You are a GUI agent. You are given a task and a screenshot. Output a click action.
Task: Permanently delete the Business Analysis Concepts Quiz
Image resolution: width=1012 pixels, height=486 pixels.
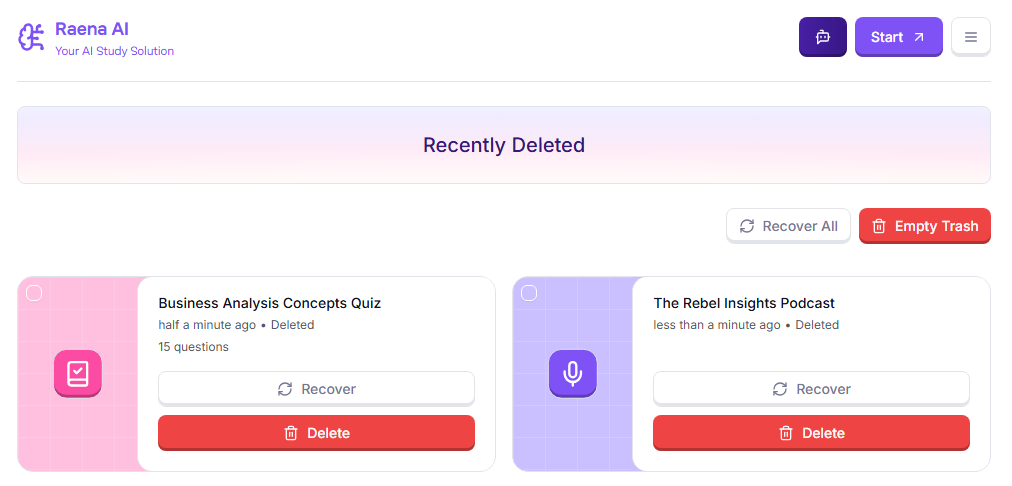pyautogui.click(x=316, y=433)
